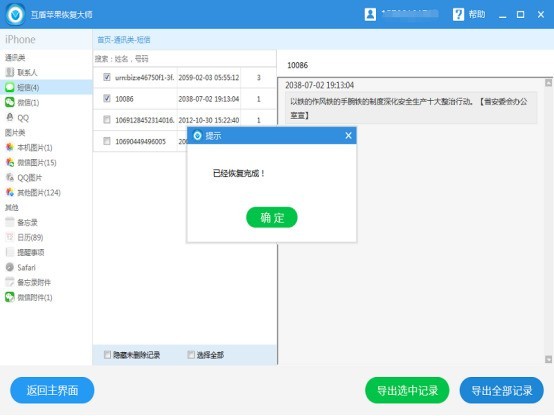The height and width of the screenshot is (416, 554).
Task: Open the Safari compass icon entry
Action: click(10, 267)
